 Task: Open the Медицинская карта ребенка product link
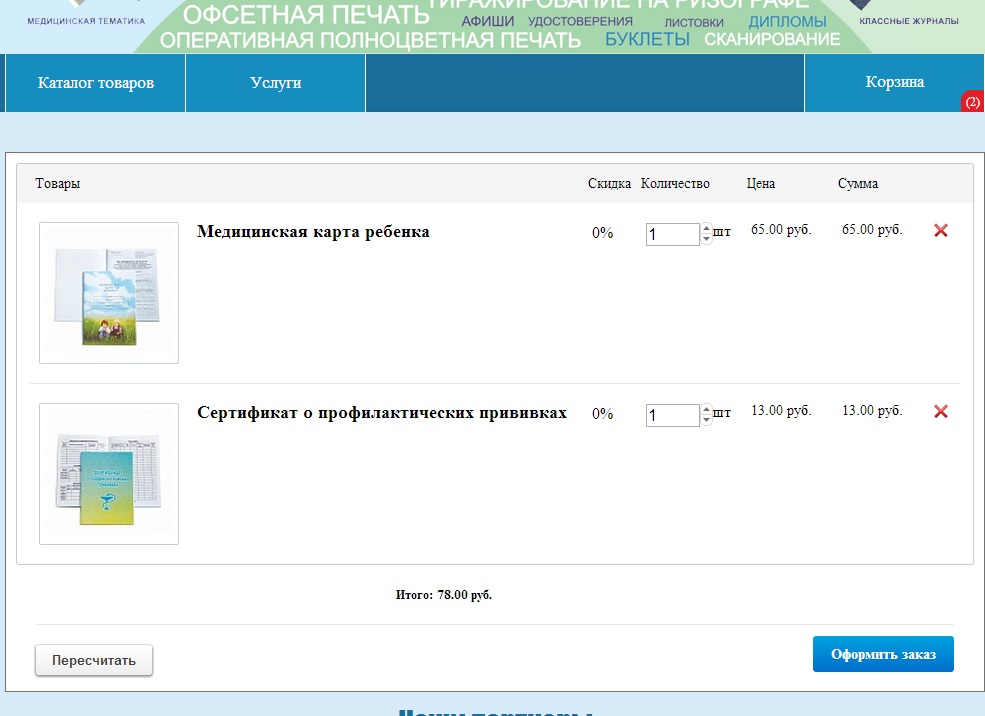coord(313,232)
